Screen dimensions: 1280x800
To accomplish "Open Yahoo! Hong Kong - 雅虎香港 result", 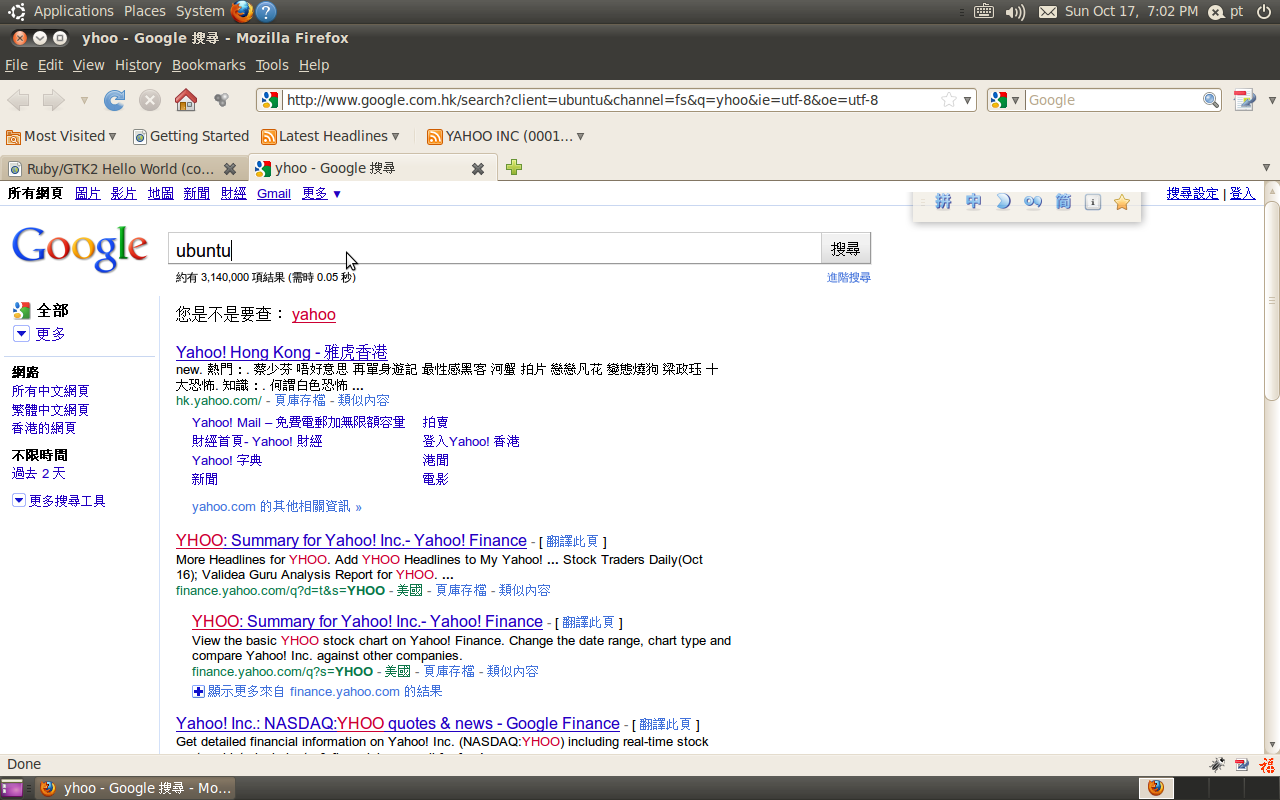I will [281, 352].
